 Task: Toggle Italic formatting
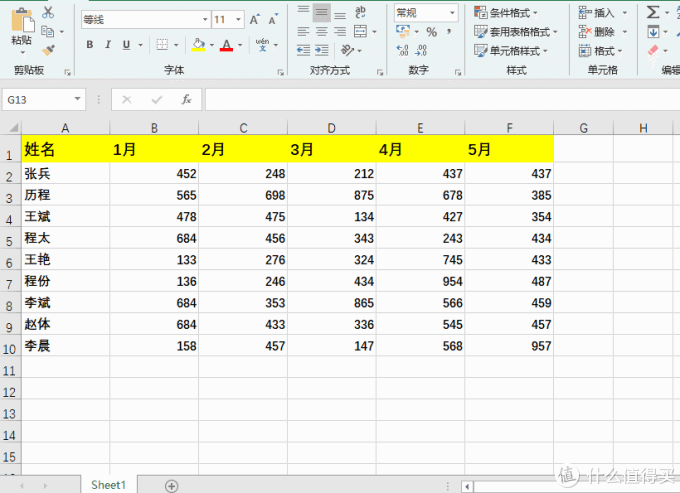coord(108,45)
